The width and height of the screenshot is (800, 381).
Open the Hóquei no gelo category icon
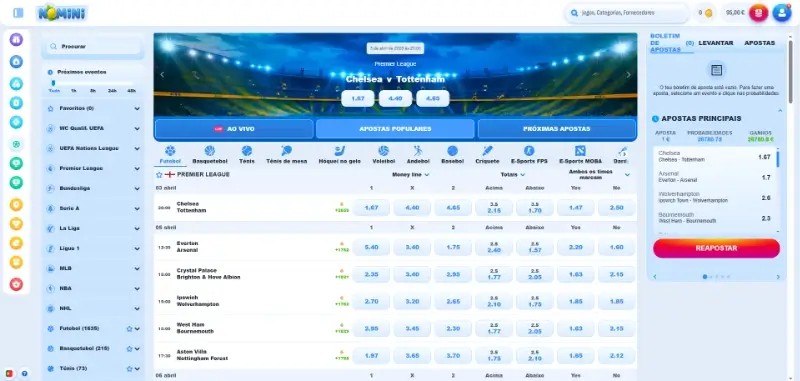point(340,151)
